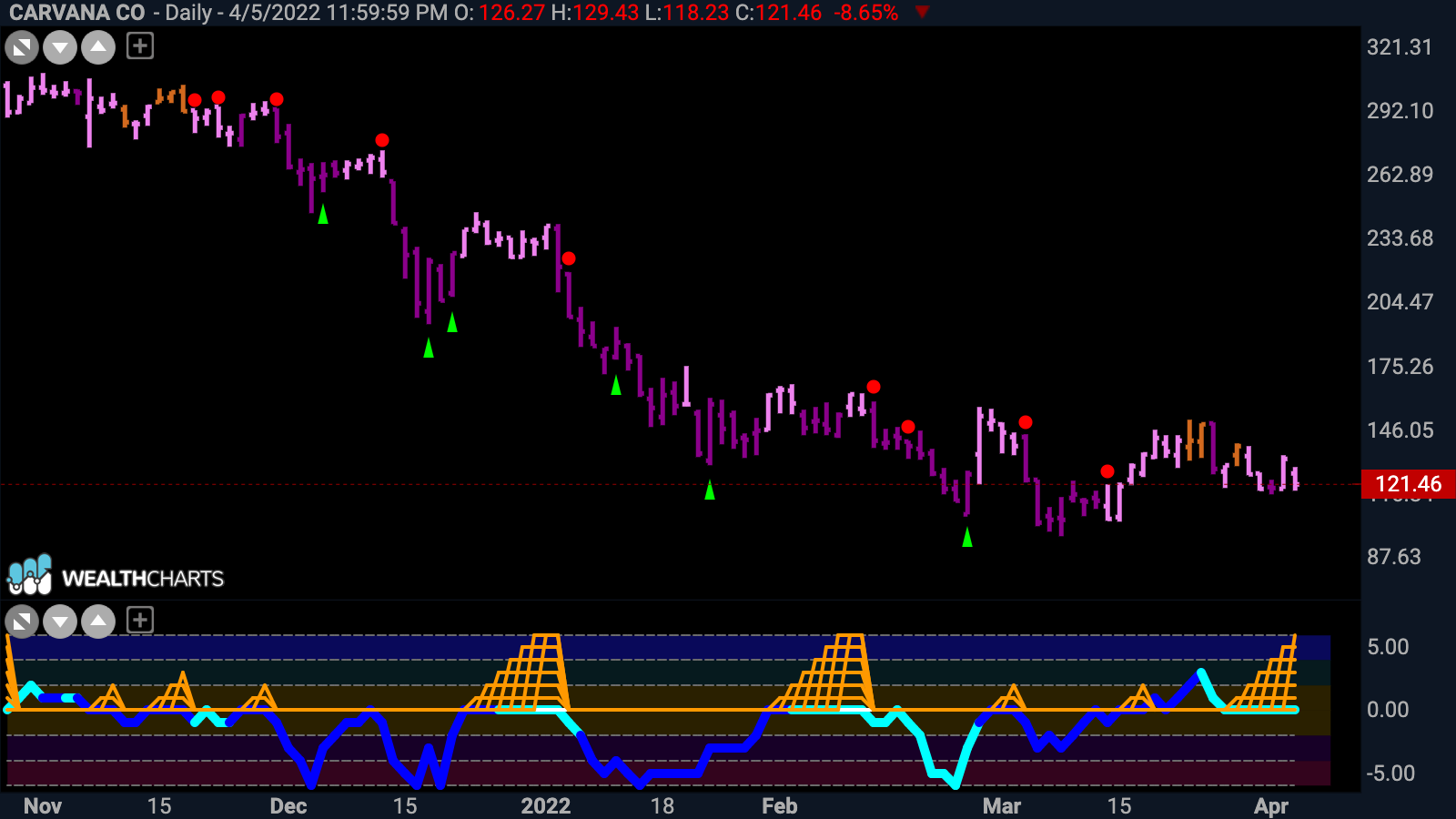Click the down-triangle move icon on the price pane
This screenshot has height=819, width=1456.
pos(60,47)
